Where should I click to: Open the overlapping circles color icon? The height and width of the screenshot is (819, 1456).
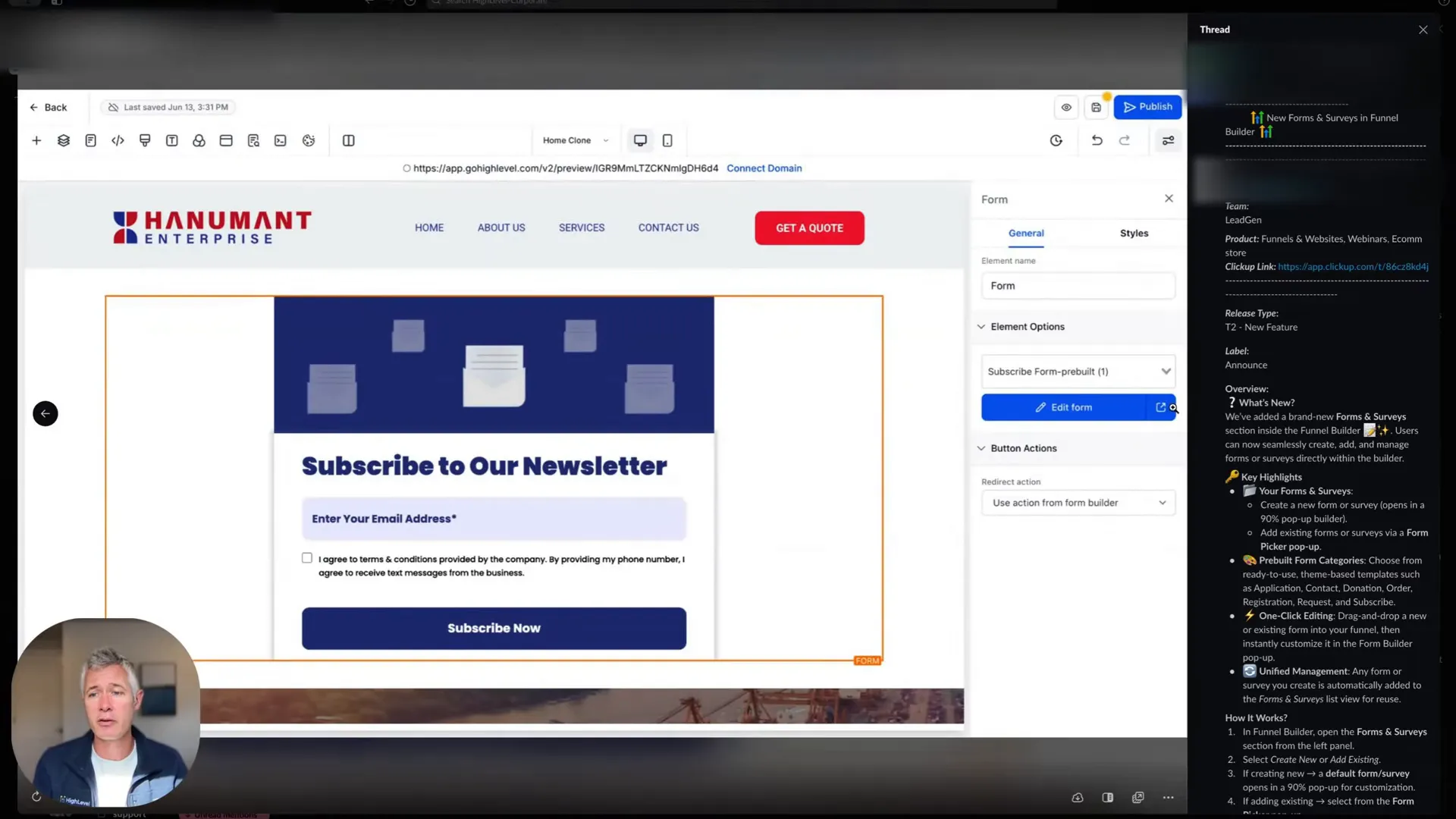click(199, 140)
